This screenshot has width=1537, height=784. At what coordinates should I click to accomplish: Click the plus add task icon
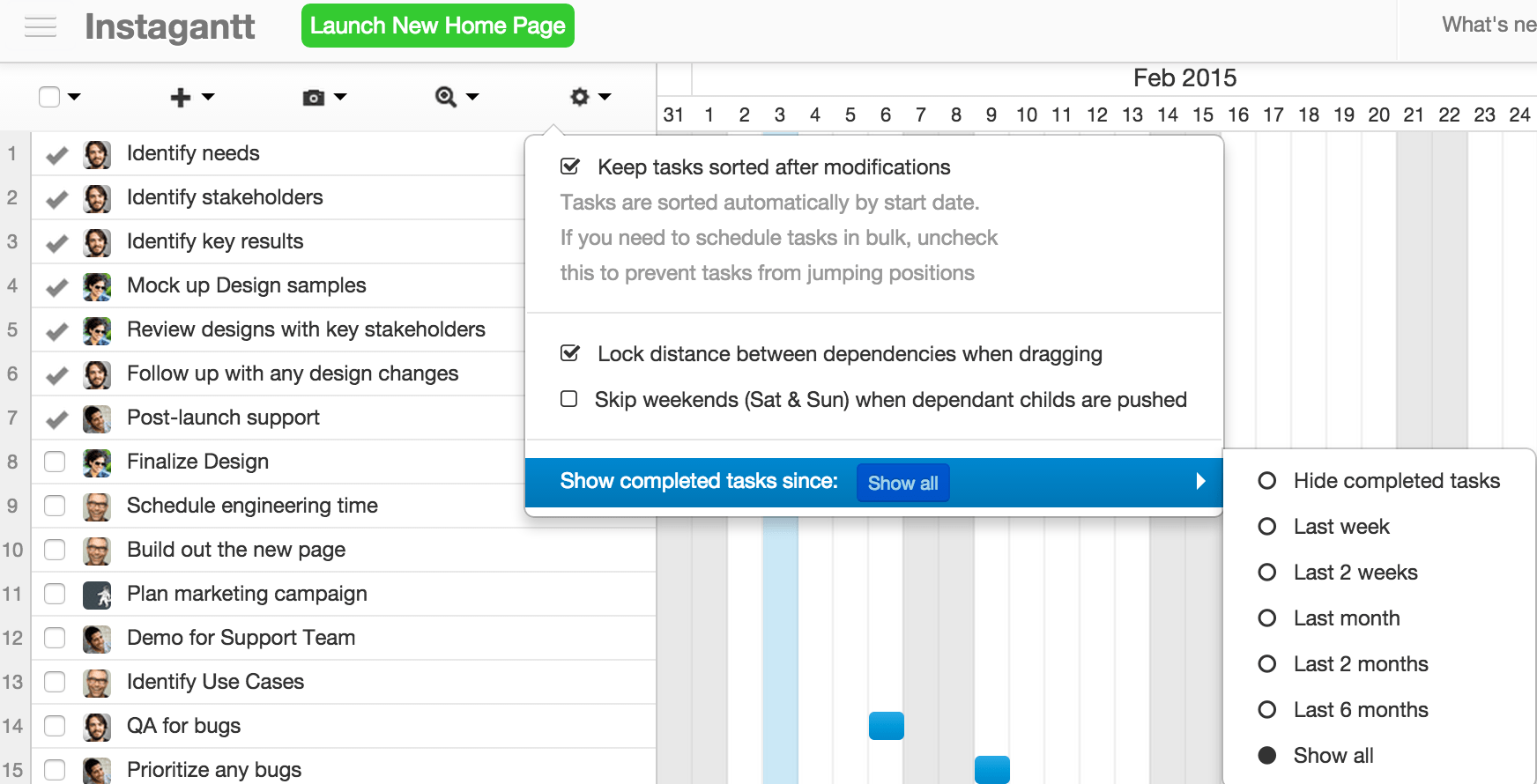coord(181,97)
